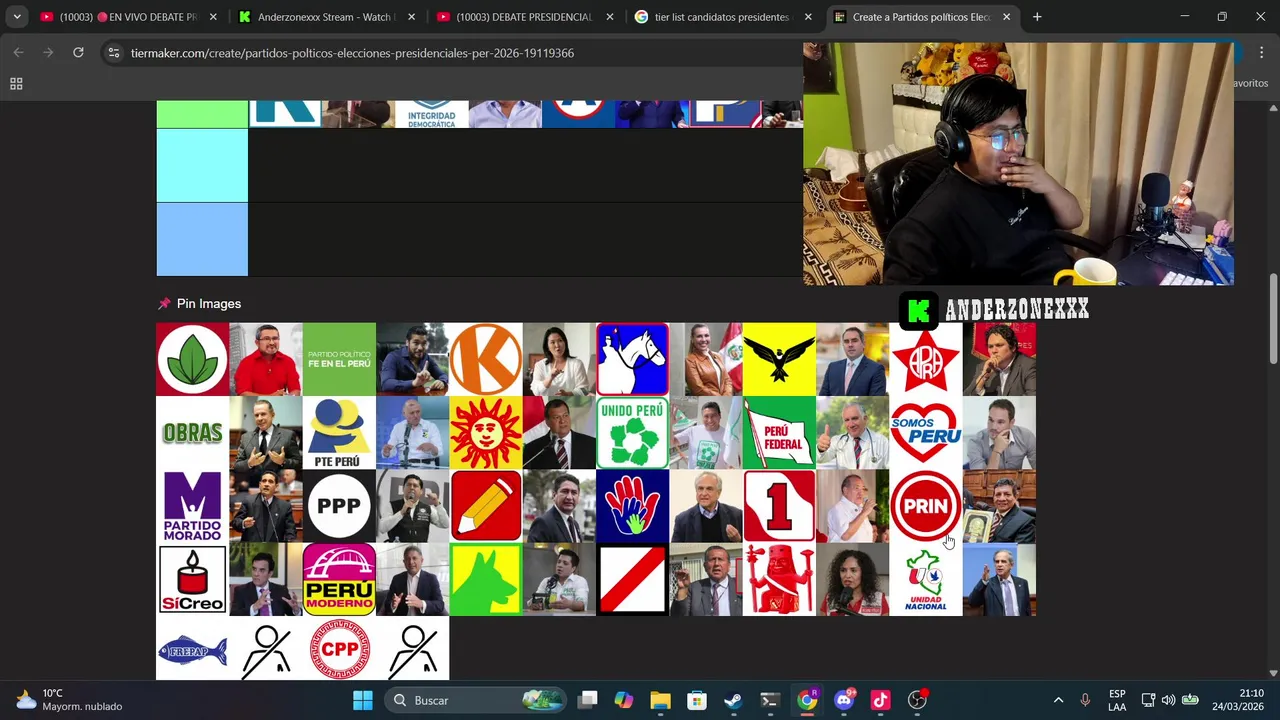Image resolution: width=1280 pixels, height=720 pixels.
Task: Click the red pencil party logo
Action: pyautogui.click(x=486, y=506)
